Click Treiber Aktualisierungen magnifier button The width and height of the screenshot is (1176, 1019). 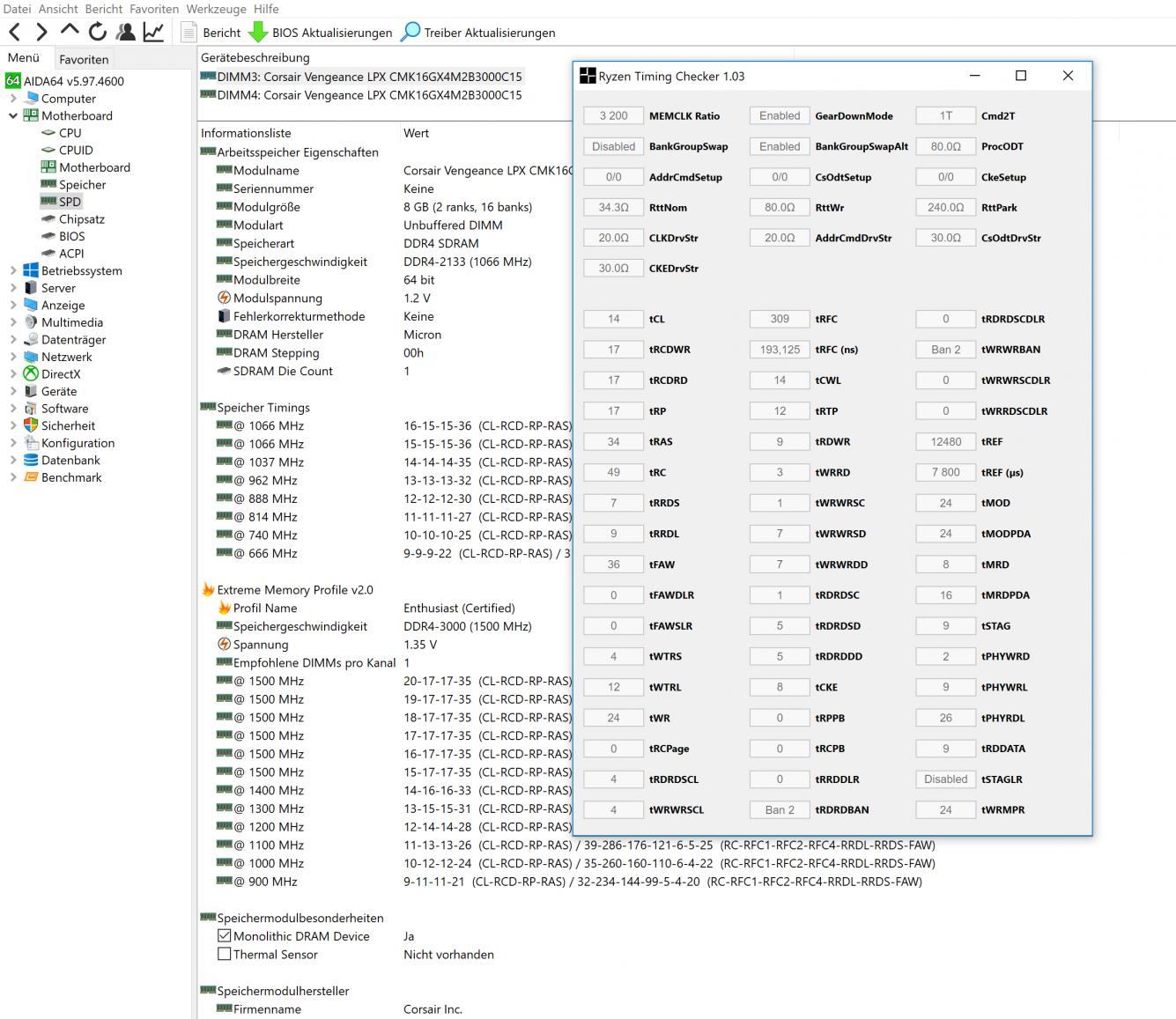click(478, 33)
